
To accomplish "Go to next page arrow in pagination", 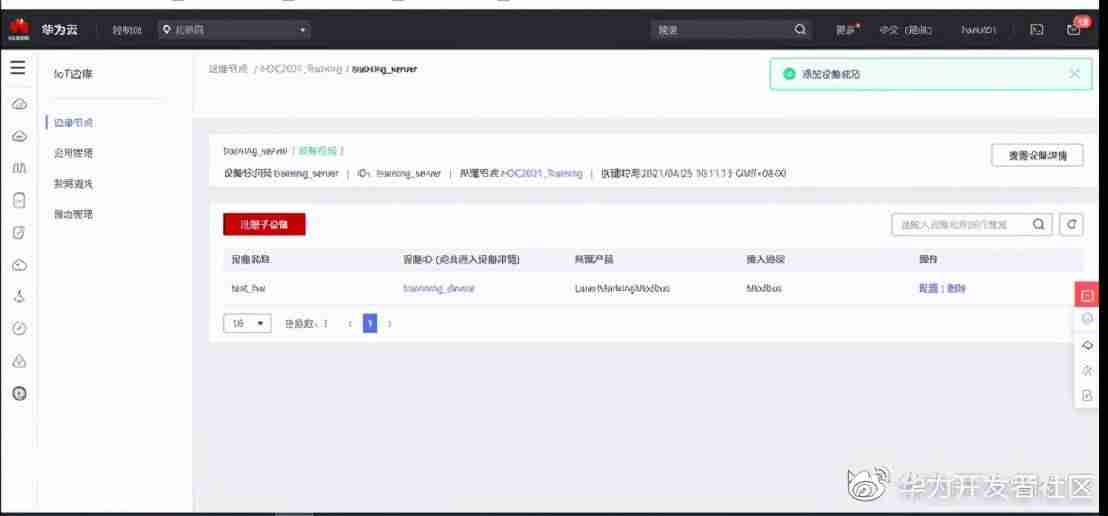I will 389,324.
